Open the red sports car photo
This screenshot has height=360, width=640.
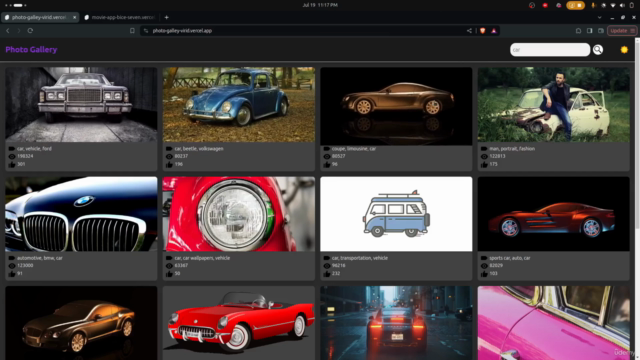click(554, 214)
